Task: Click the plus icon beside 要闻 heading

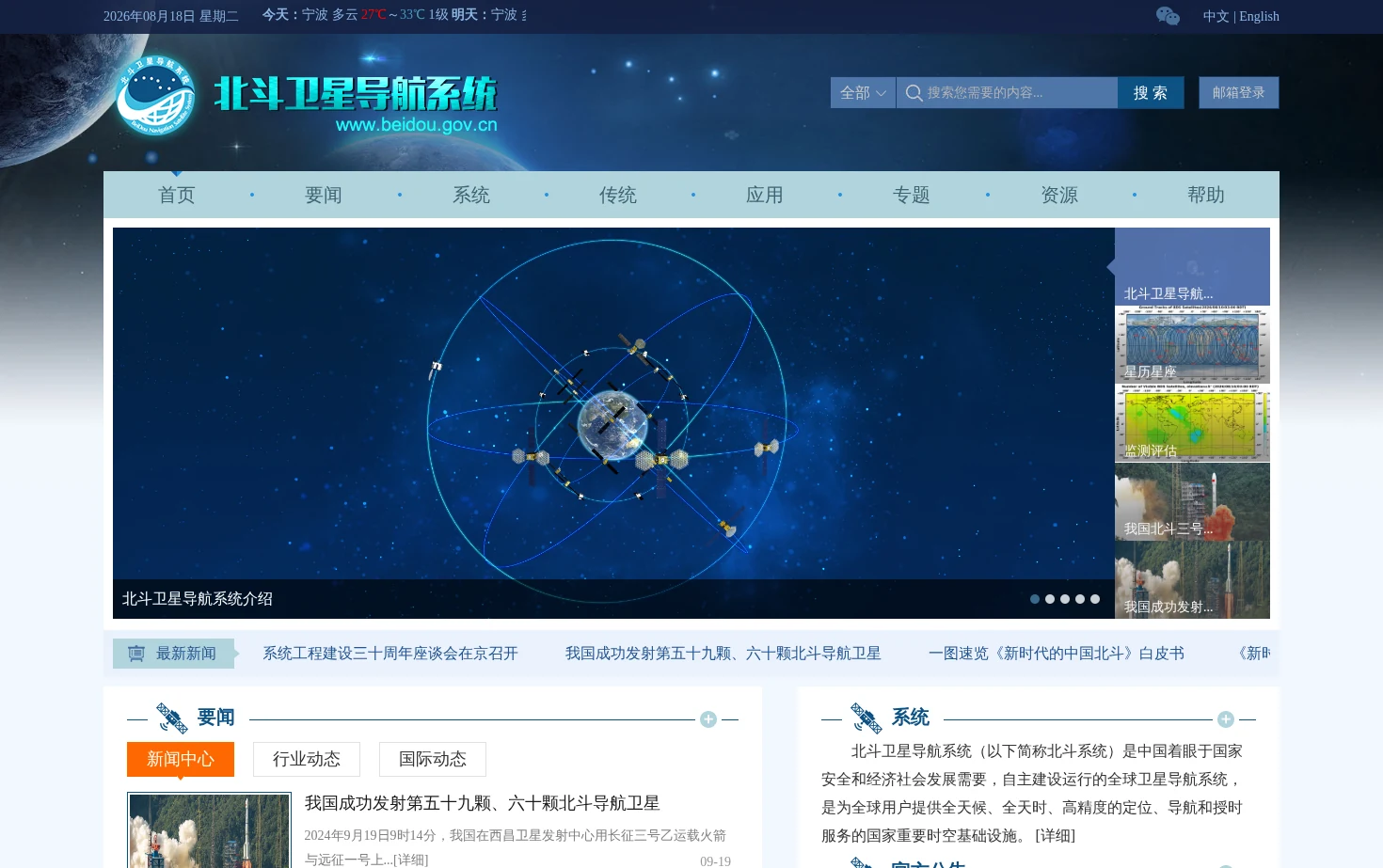Action: point(708,719)
